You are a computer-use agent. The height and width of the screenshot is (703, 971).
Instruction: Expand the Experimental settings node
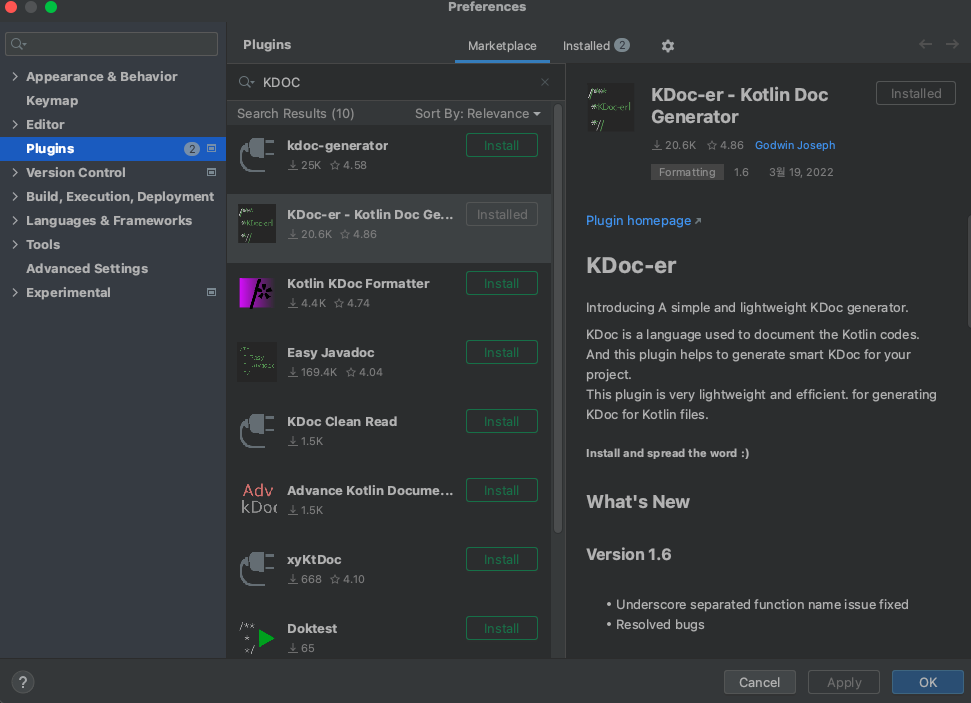click(15, 292)
